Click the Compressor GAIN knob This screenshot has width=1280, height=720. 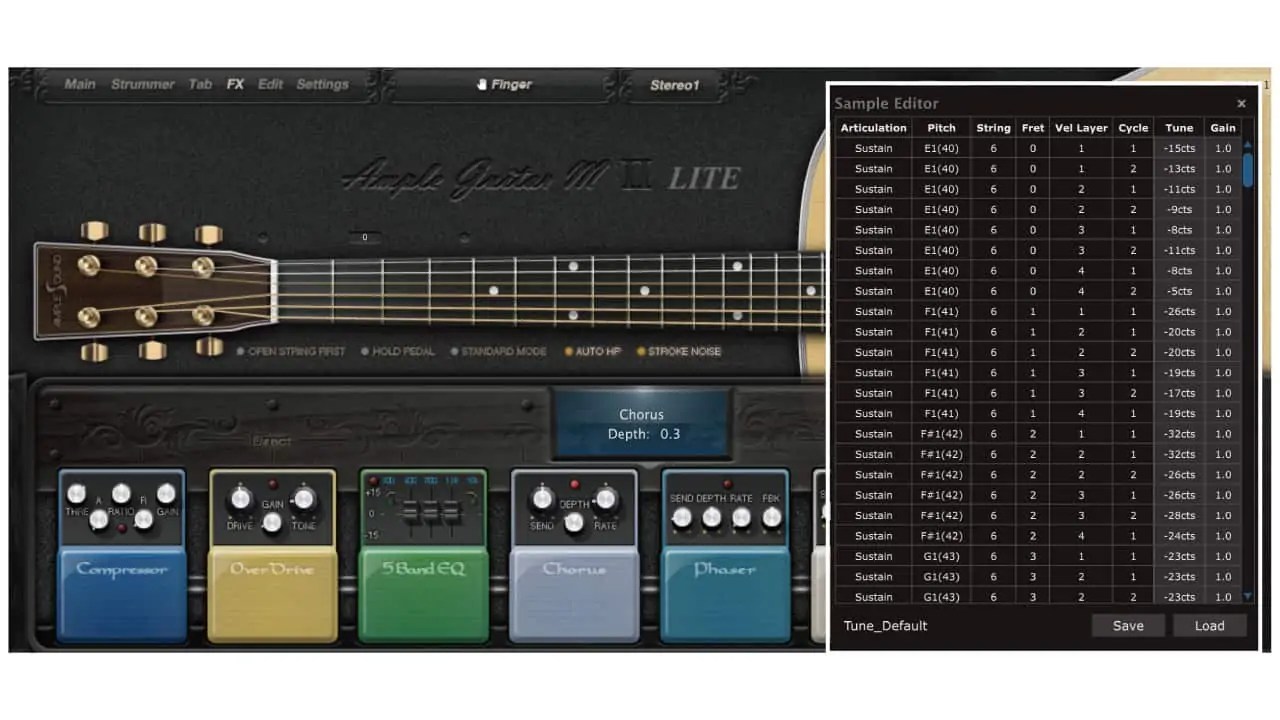coord(166,493)
